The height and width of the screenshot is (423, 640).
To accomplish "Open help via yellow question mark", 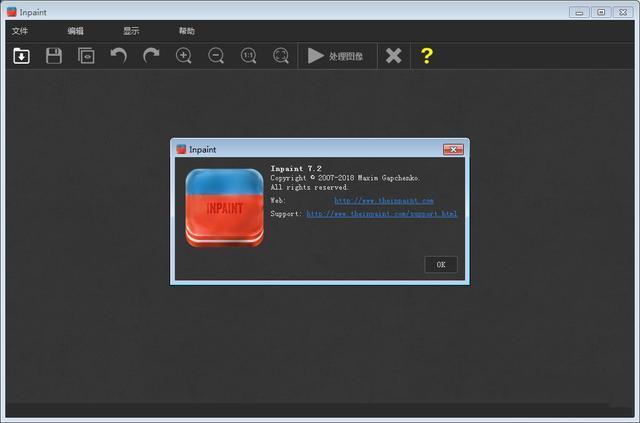I will click(x=427, y=56).
